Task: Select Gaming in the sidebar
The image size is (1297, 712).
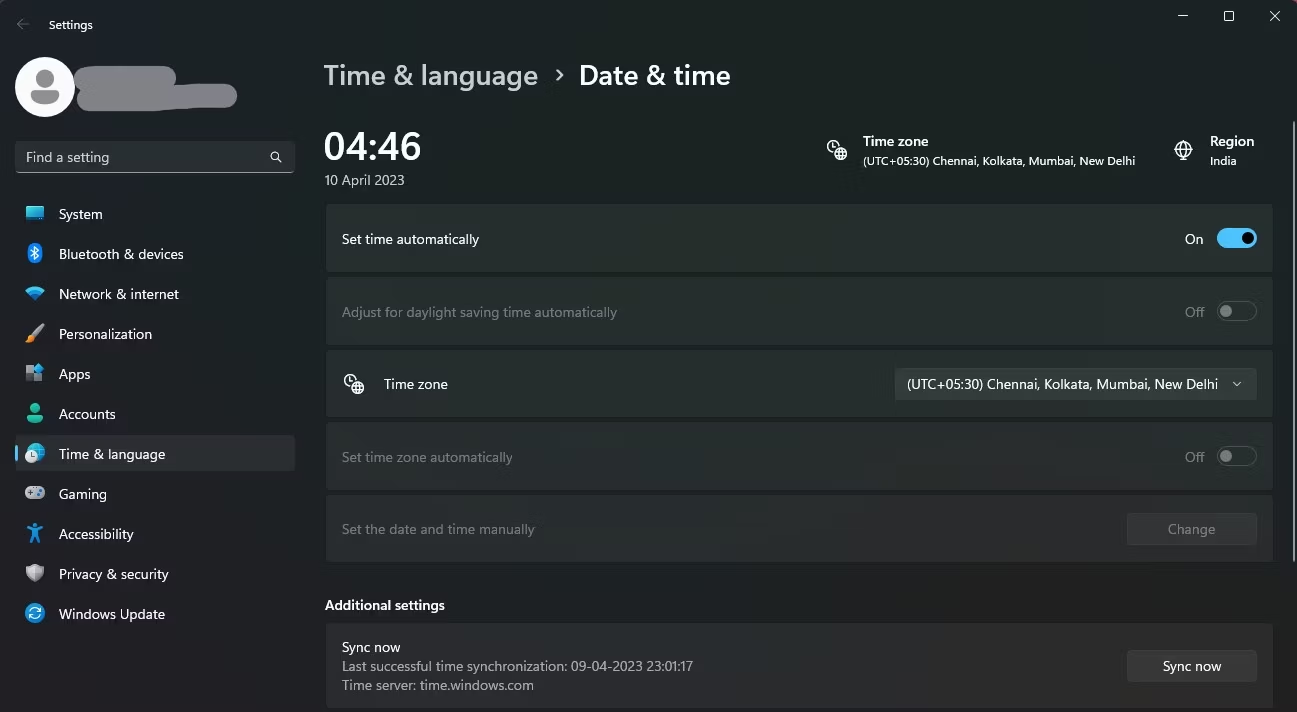Action: point(155,494)
